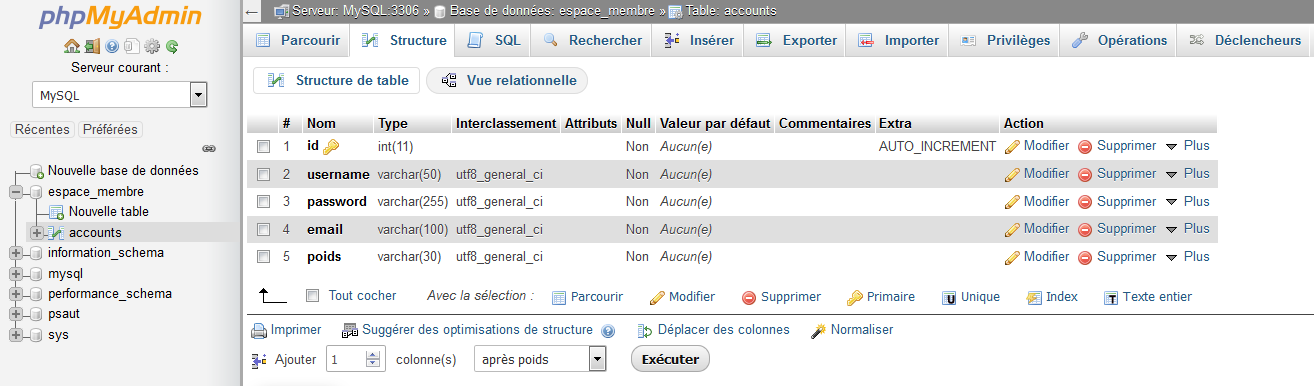Expand Plus menu for the id row
This screenshot has width=1314, height=386.
coord(1188,146)
